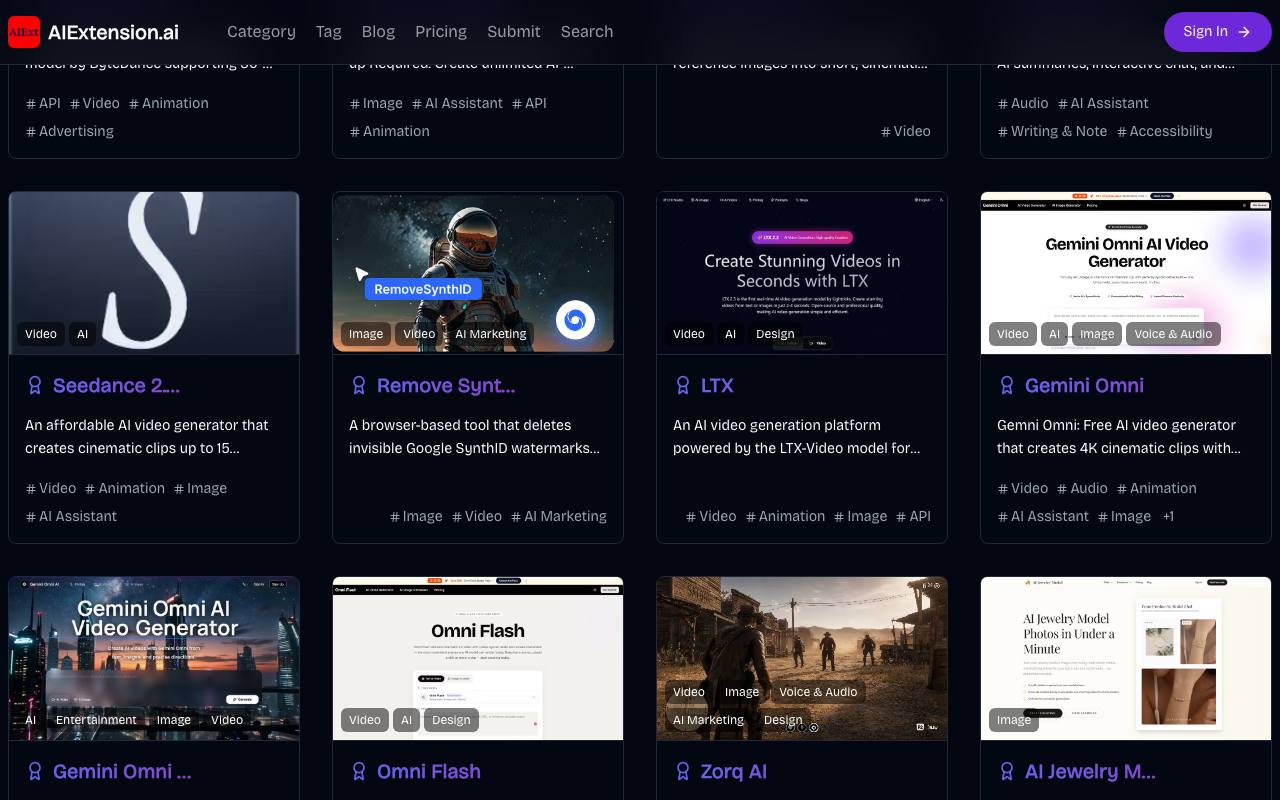Image resolution: width=1280 pixels, height=800 pixels.
Task: Go to the Tag page from navbar
Action: click(x=329, y=32)
